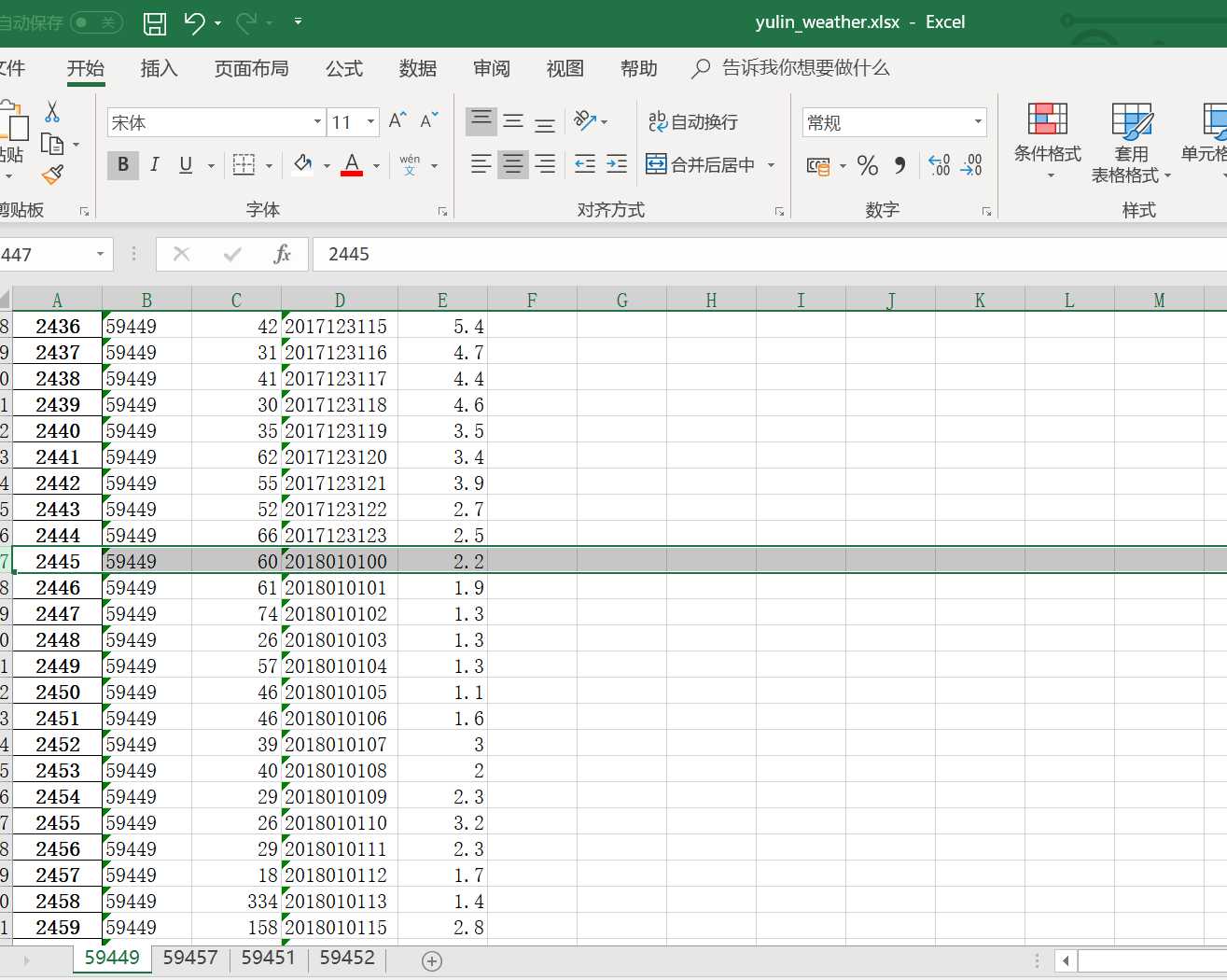Open the 页面布局 Page Layout tab
Screen dimensions: 1227x980
point(251,69)
